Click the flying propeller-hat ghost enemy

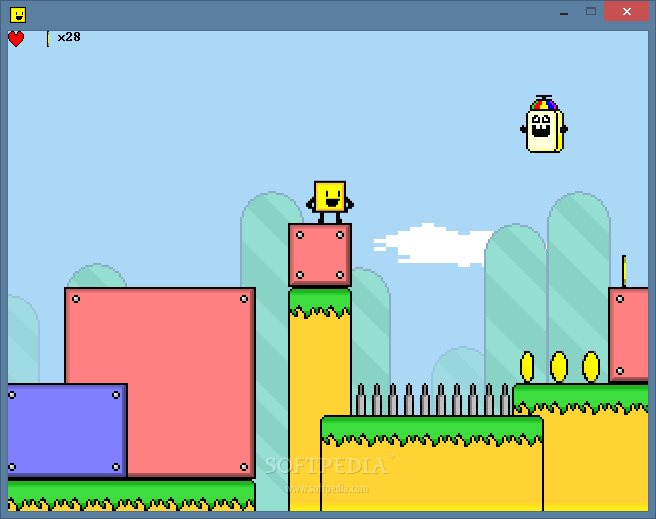[x=544, y=124]
